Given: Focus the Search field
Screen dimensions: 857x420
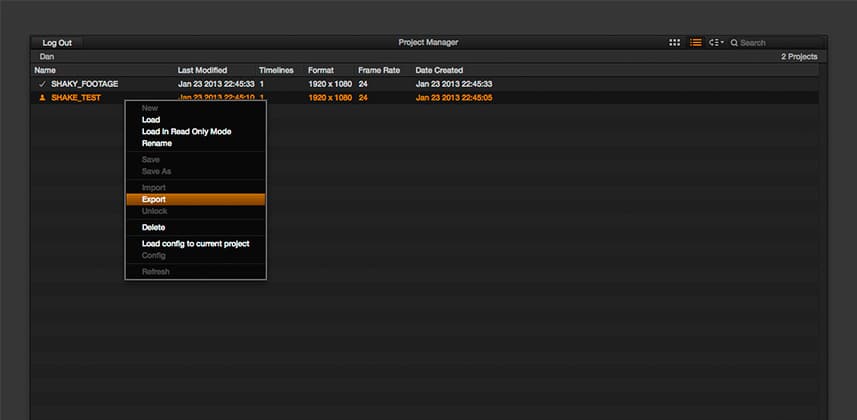Looking at the screenshot, I should 780,43.
